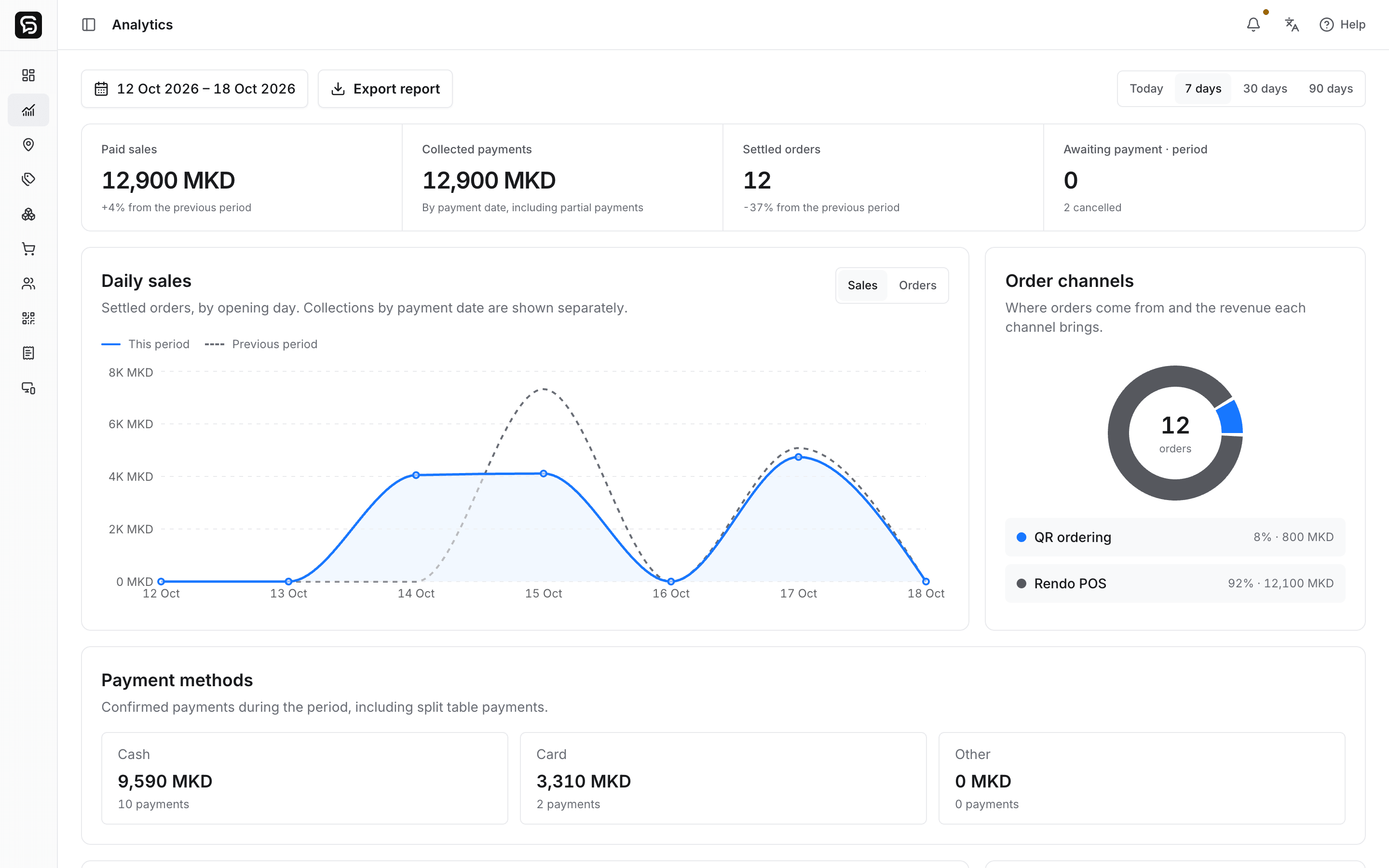
Task: Open the people/staff sidebar icon
Action: click(x=28, y=284)
